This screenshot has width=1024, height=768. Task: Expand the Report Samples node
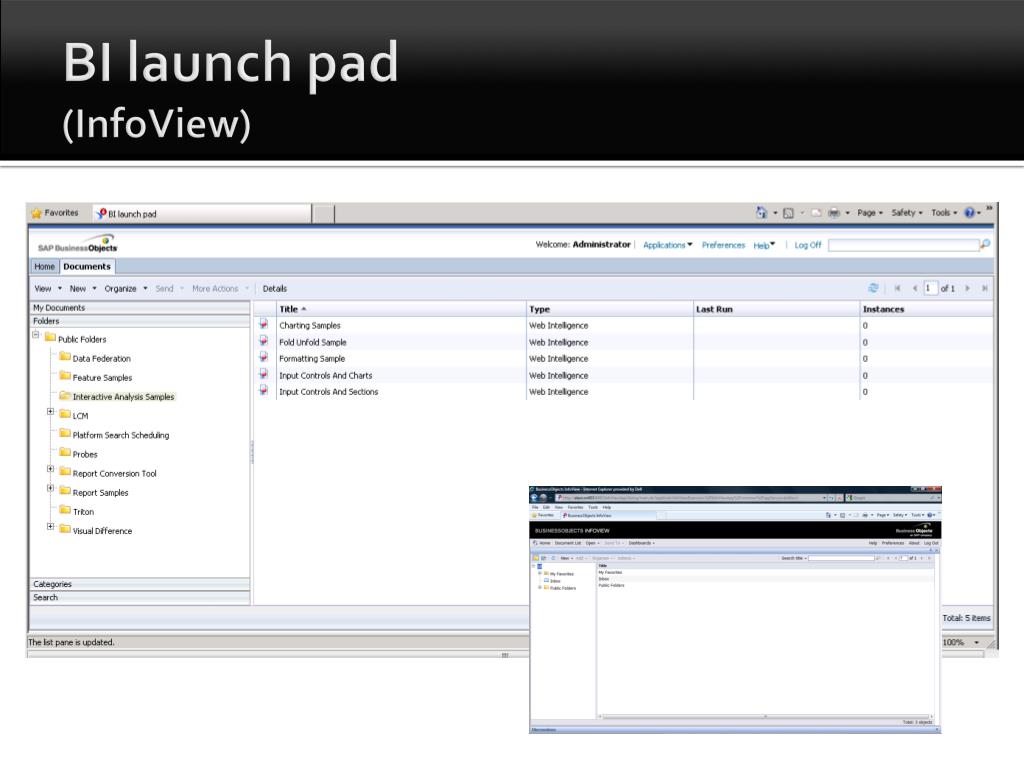(50, 488)
